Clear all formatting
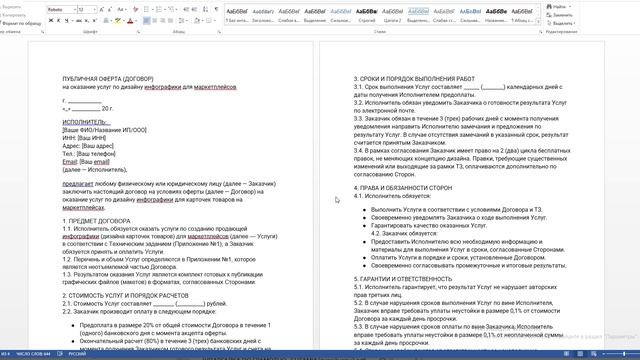Viewport: 640px width, 360px height. 136,9
